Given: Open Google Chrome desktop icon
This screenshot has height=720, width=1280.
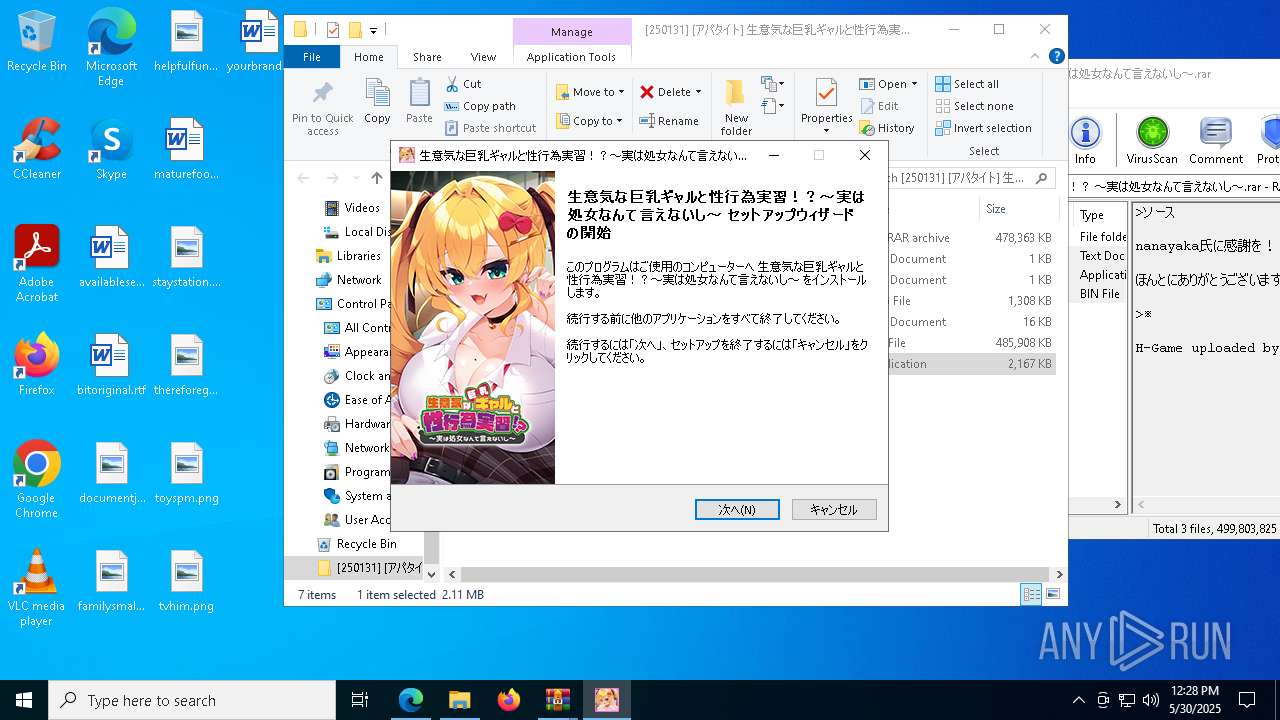Looking at the screenshot, I should [37, 480].
